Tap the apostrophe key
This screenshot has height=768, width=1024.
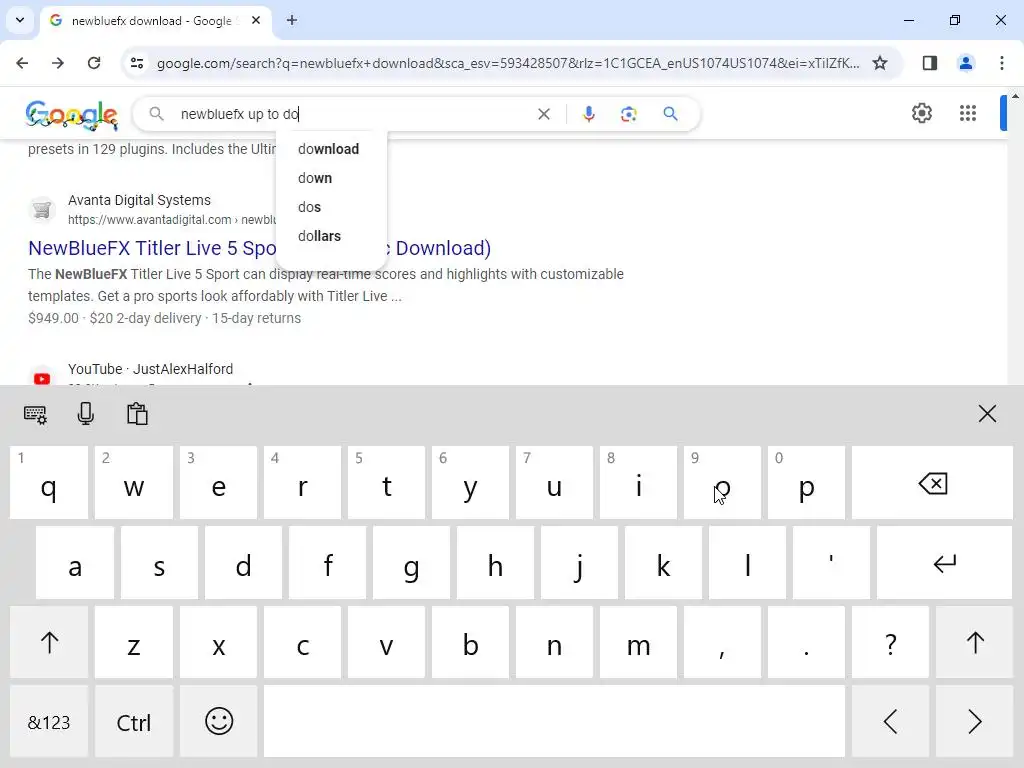point(831,563)
